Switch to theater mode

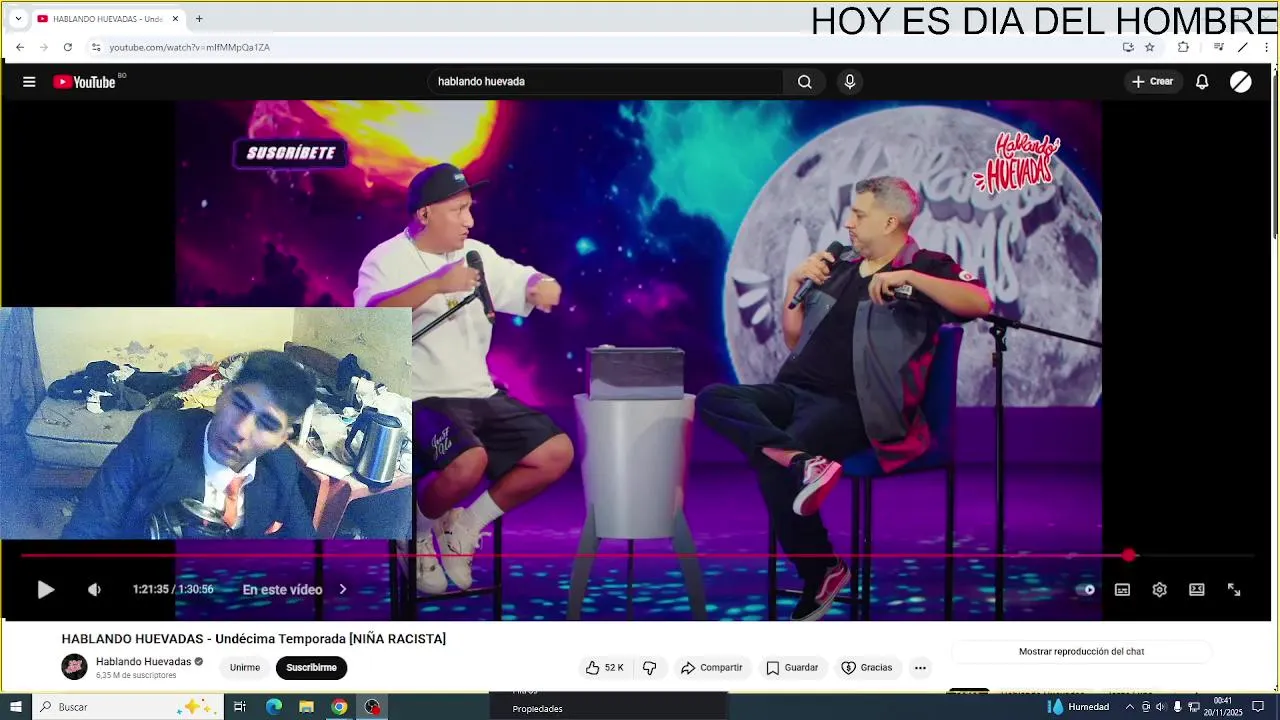click(1196, 590)
